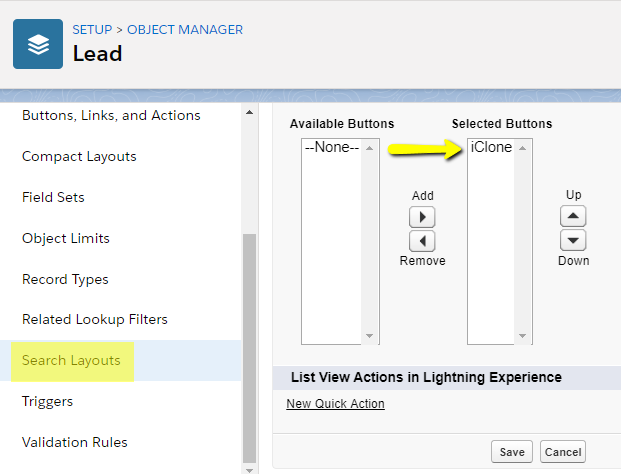Viewport: 621px width, 474px height.
Task: Open OBJECT MANAGER breadcrumb link
Action: pos(185,30)
